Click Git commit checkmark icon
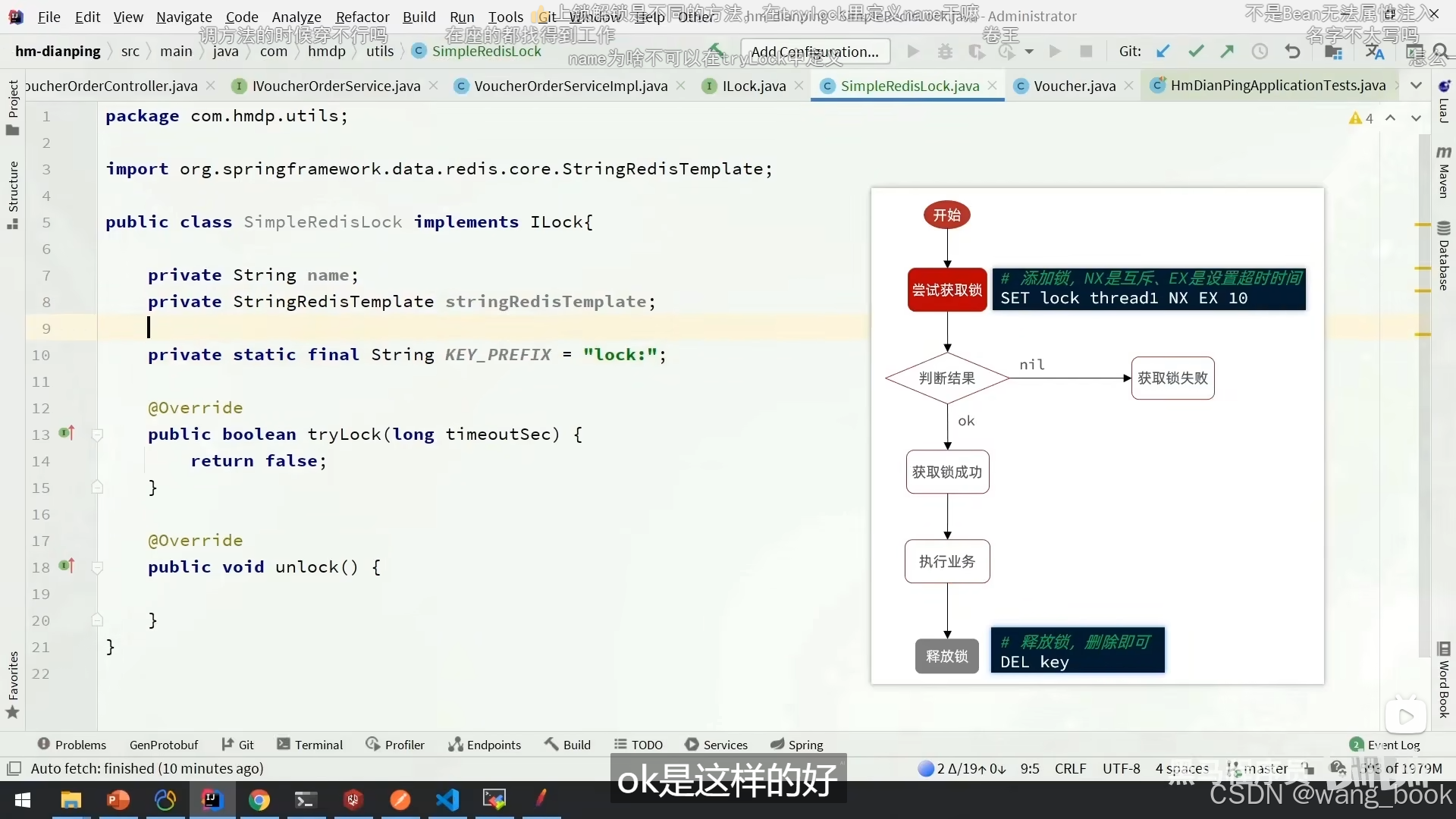This screenshot has width=1456, height=819. [x=1196, y=52]
